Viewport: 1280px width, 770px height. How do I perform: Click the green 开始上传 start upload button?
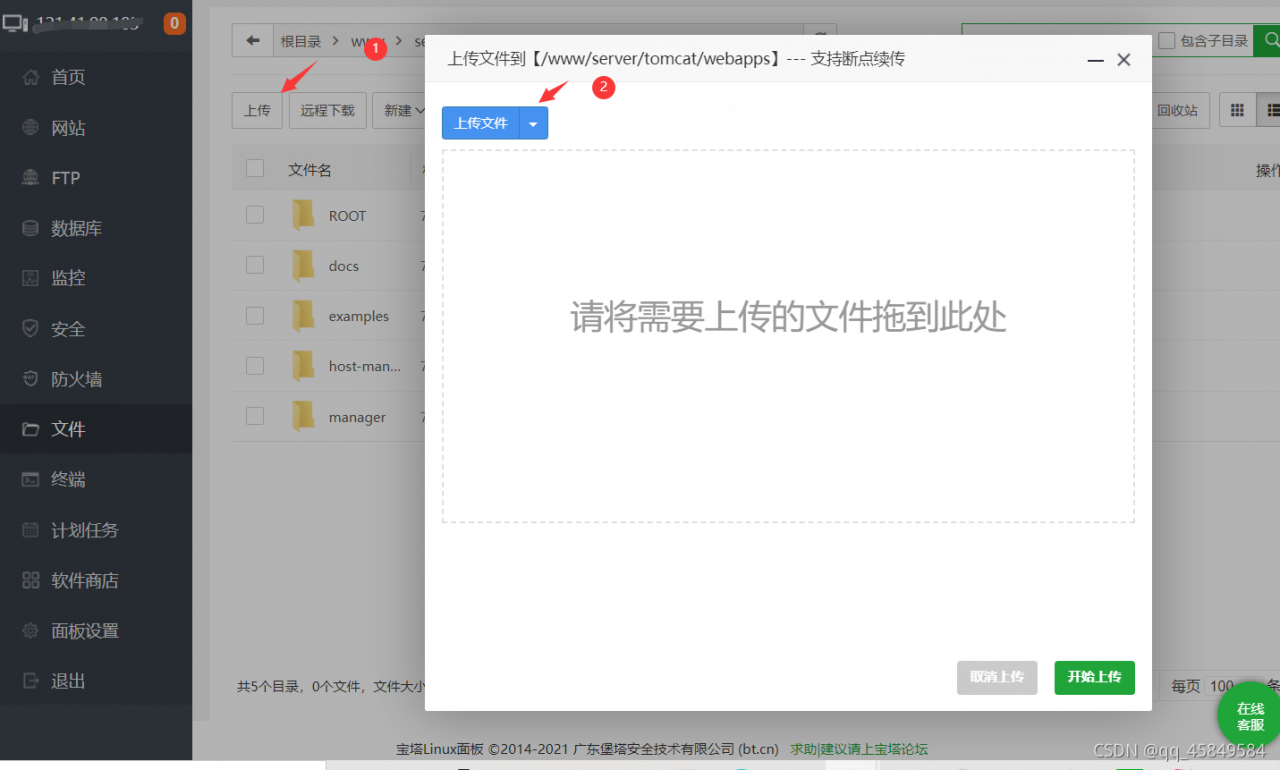point(1094,677)
